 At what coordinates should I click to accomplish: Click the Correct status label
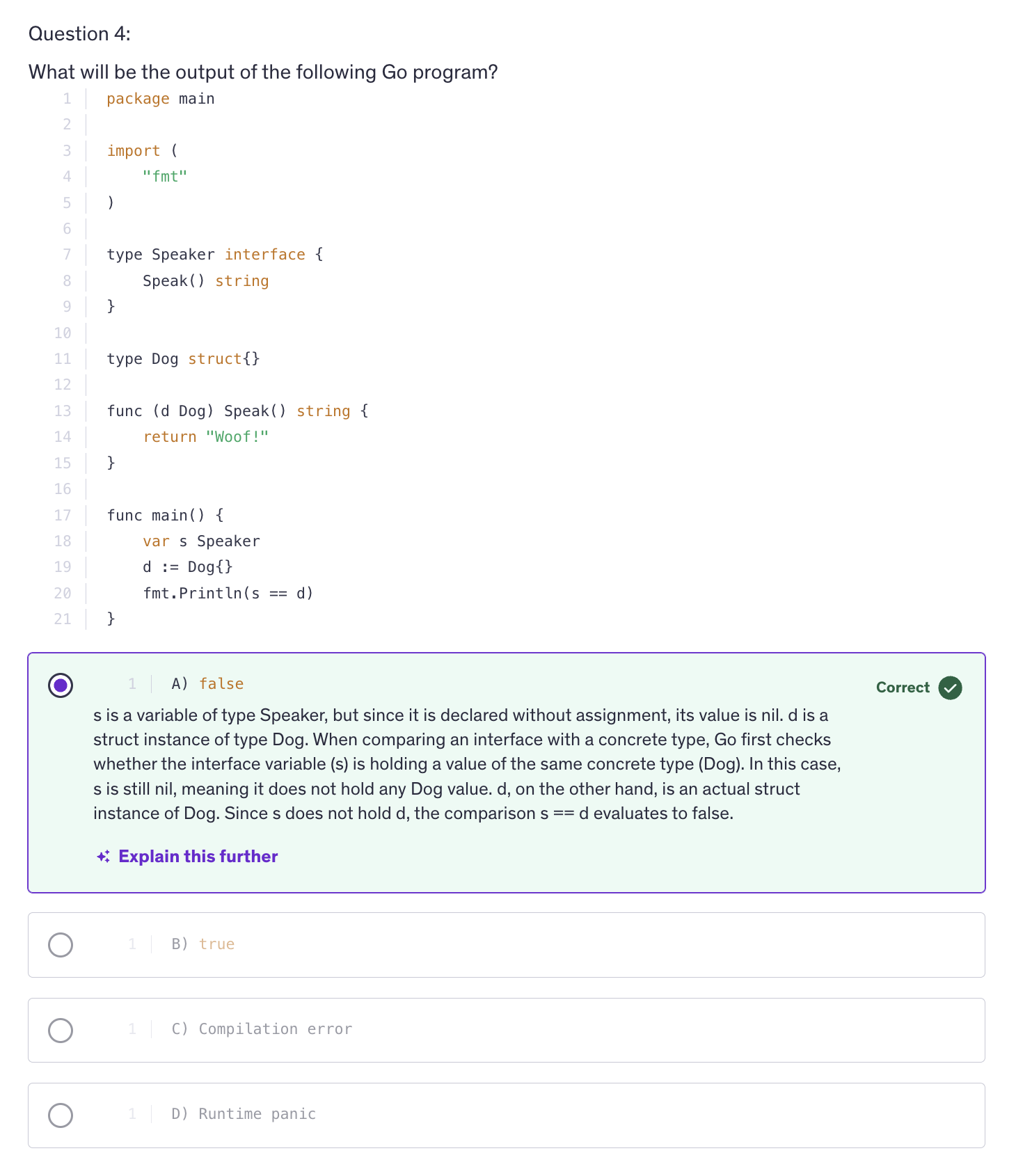903,688
